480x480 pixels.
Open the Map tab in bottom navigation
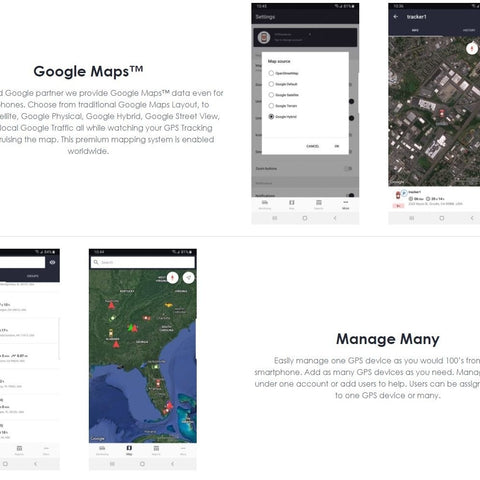tap(129, 450)
